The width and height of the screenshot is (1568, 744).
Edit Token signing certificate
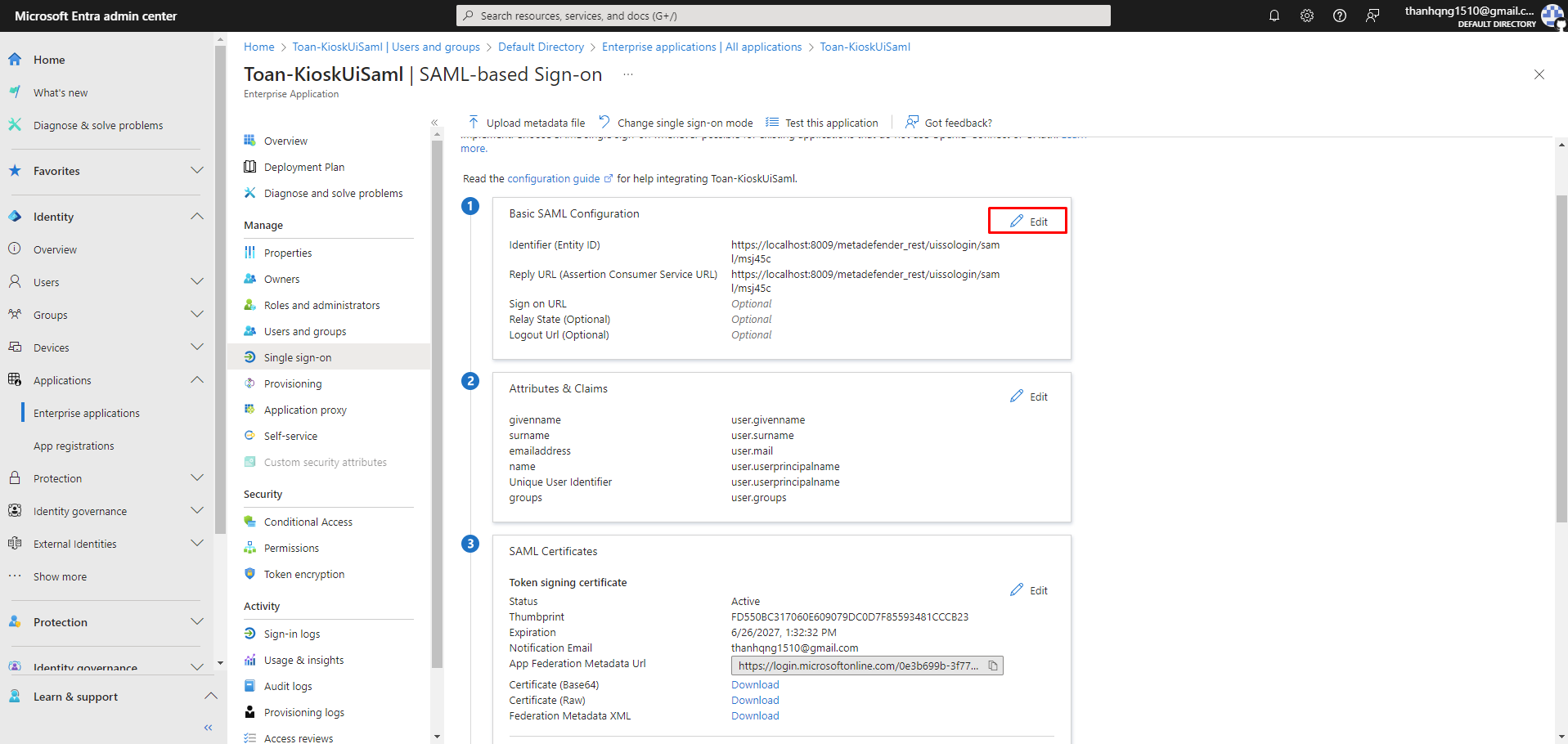click(1029, 590)
